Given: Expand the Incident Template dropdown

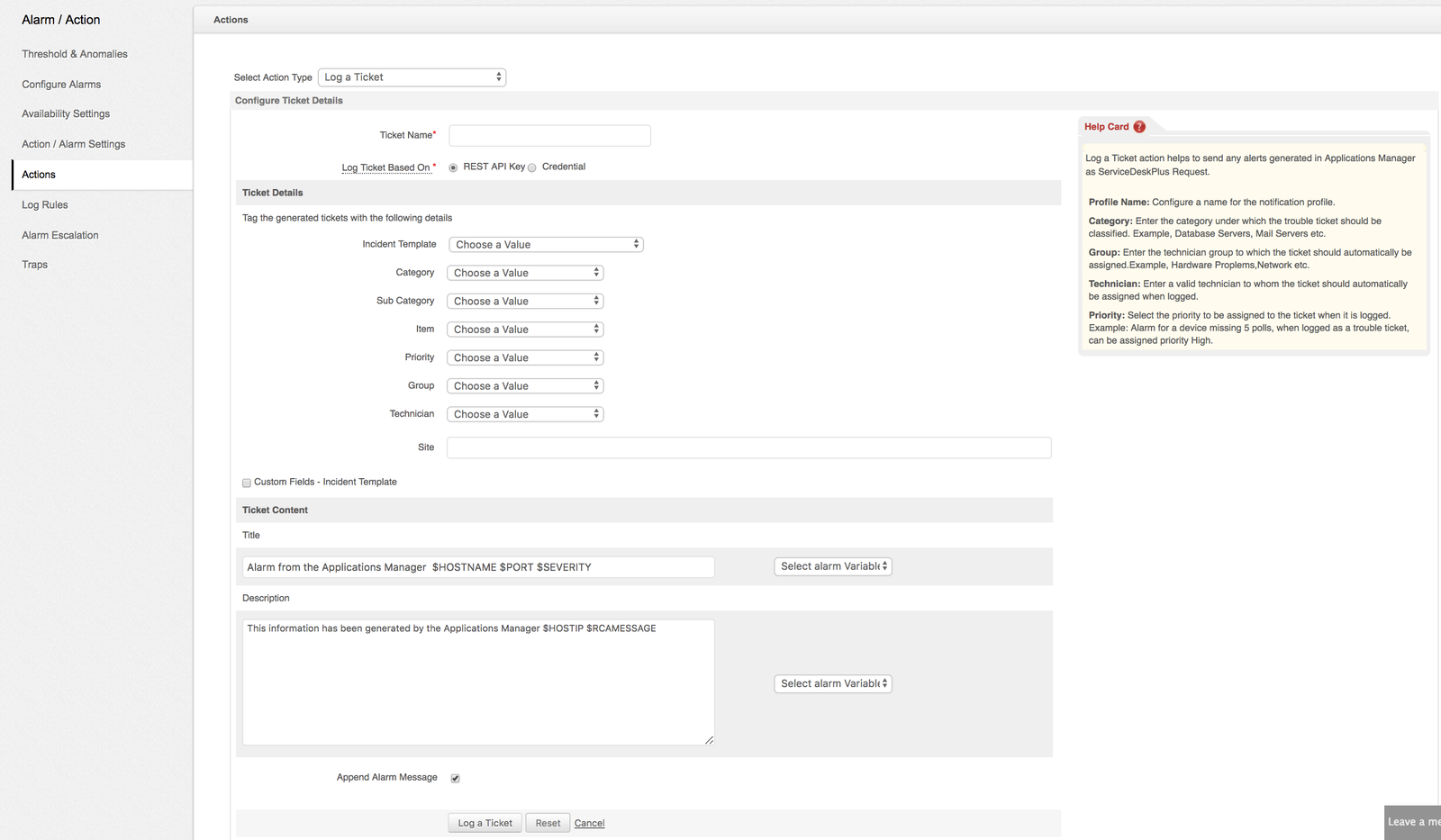Looking at the screenshot, I should tap(545, 245).
